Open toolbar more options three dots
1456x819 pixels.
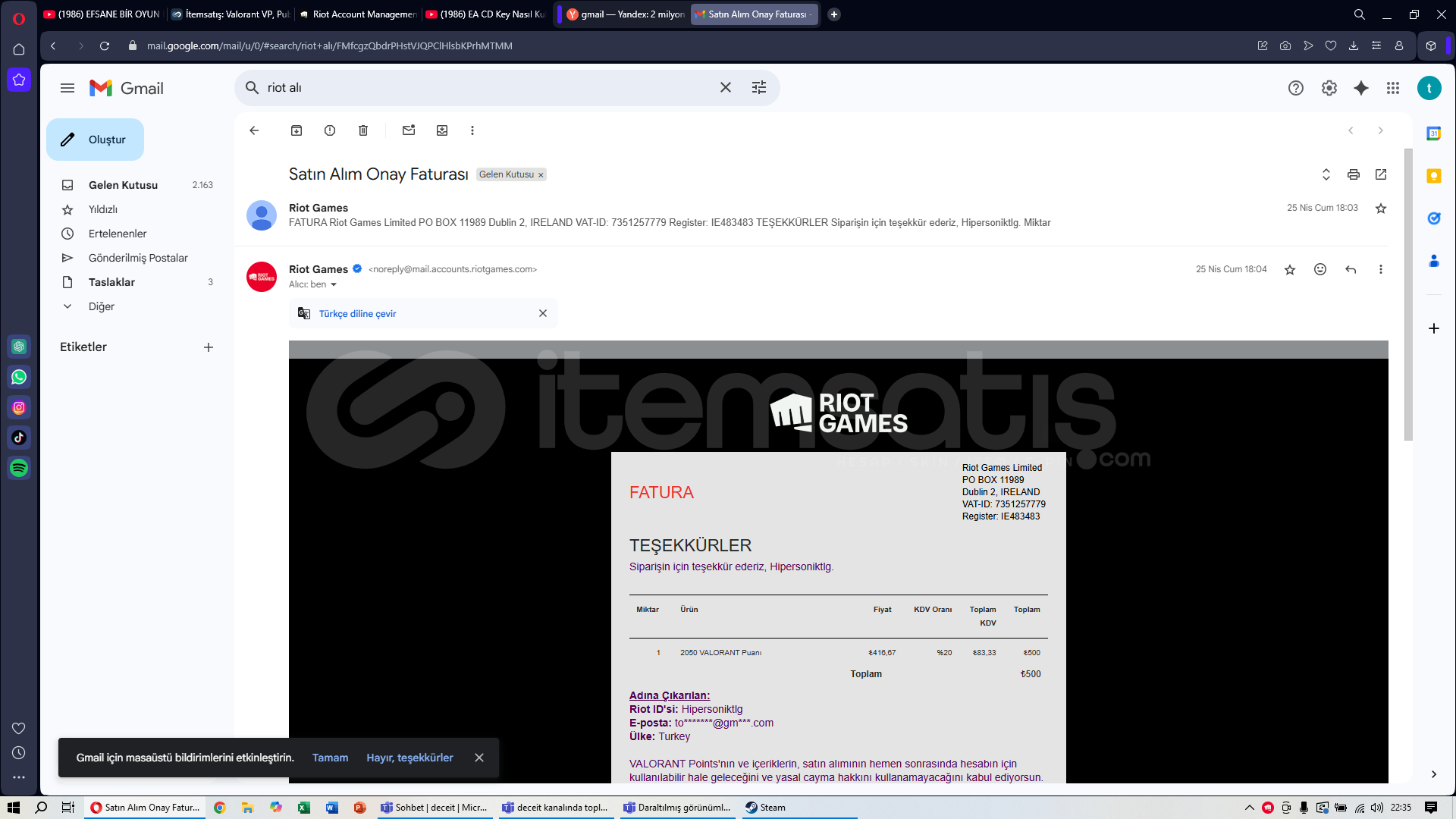(x=472, y=130)
